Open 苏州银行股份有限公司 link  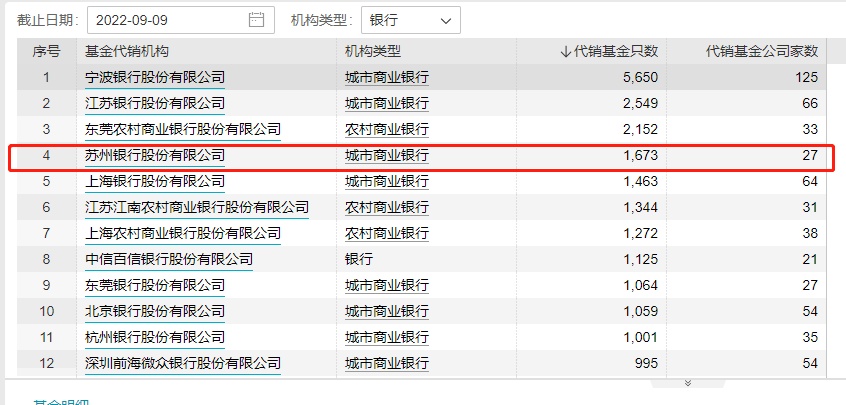155,156
